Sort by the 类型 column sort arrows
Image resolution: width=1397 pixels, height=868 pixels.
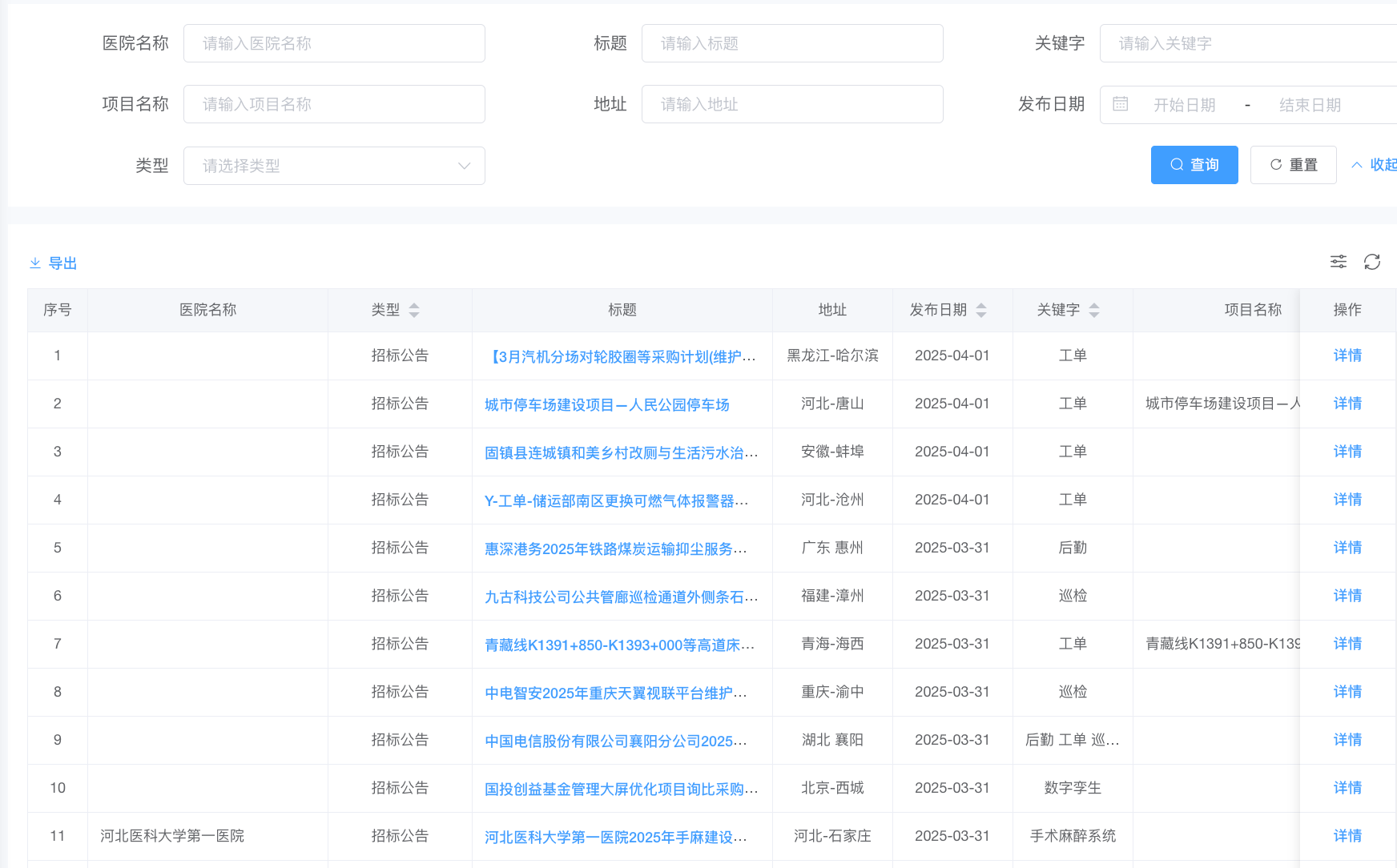(414, 310)
